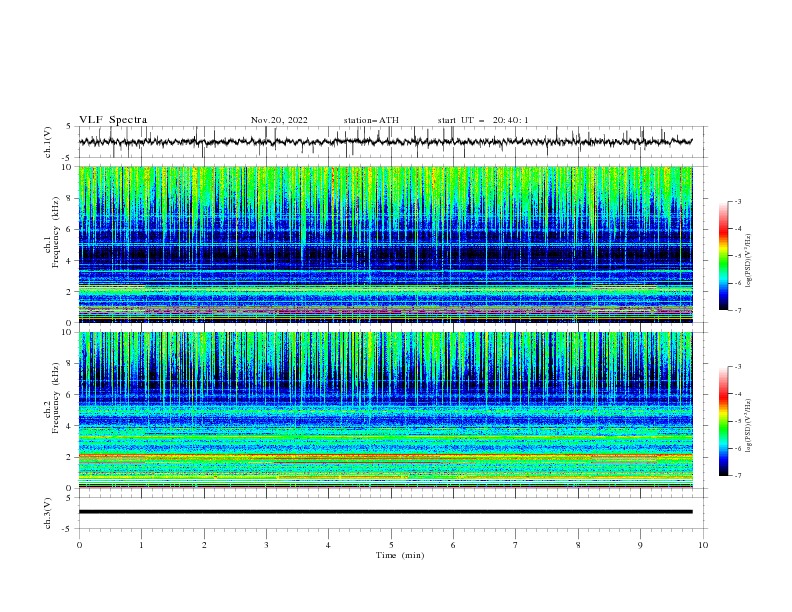
Task: Click time axis tick label '5'
Action: (391, 545)
